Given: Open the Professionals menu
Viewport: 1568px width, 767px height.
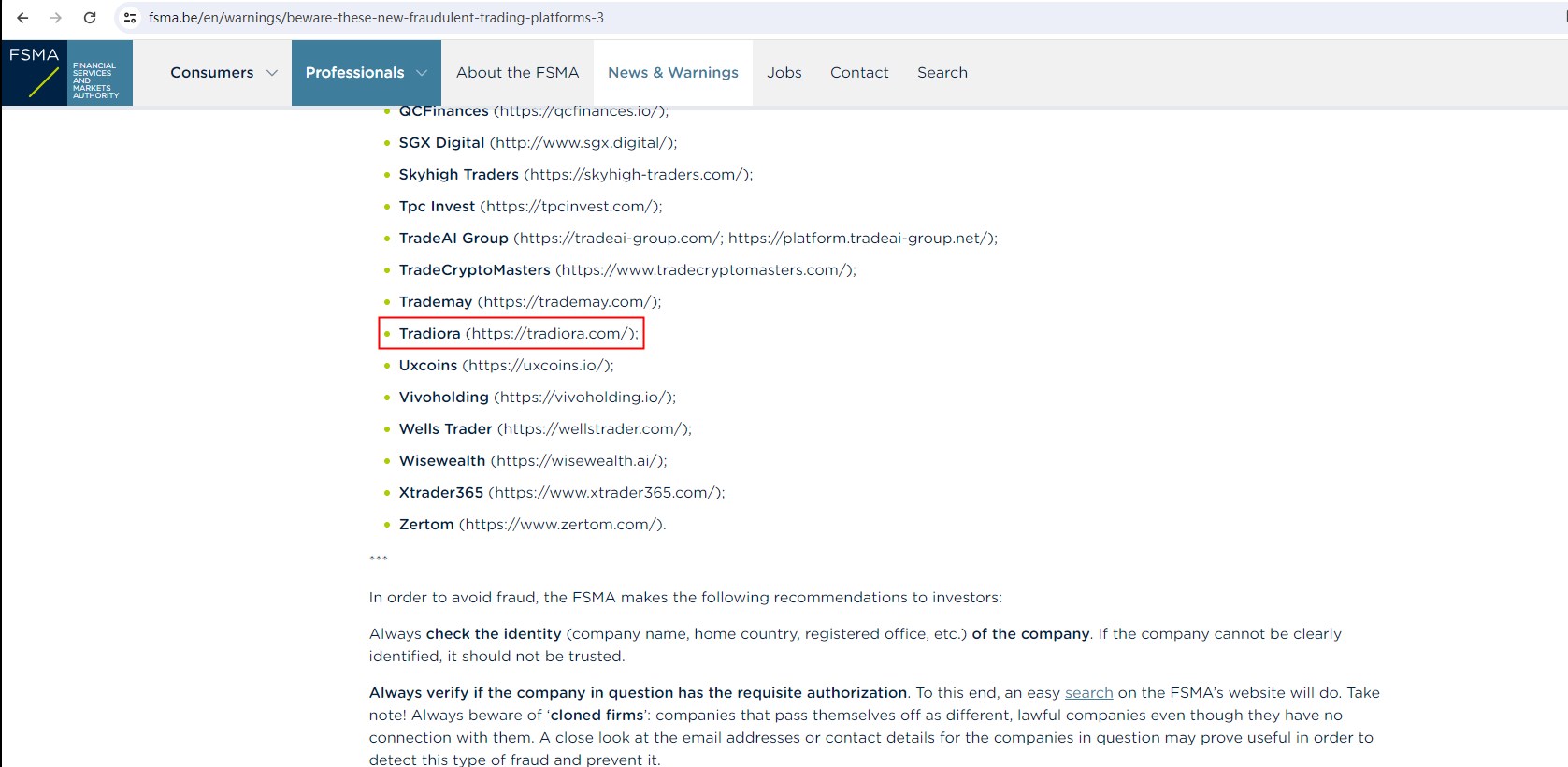Looking at the screenshot, I should [354, 73].
